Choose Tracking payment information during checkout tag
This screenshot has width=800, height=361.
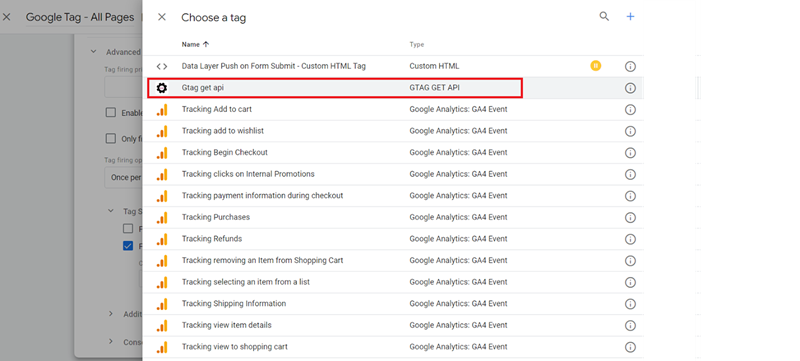(x=262, y=195)
